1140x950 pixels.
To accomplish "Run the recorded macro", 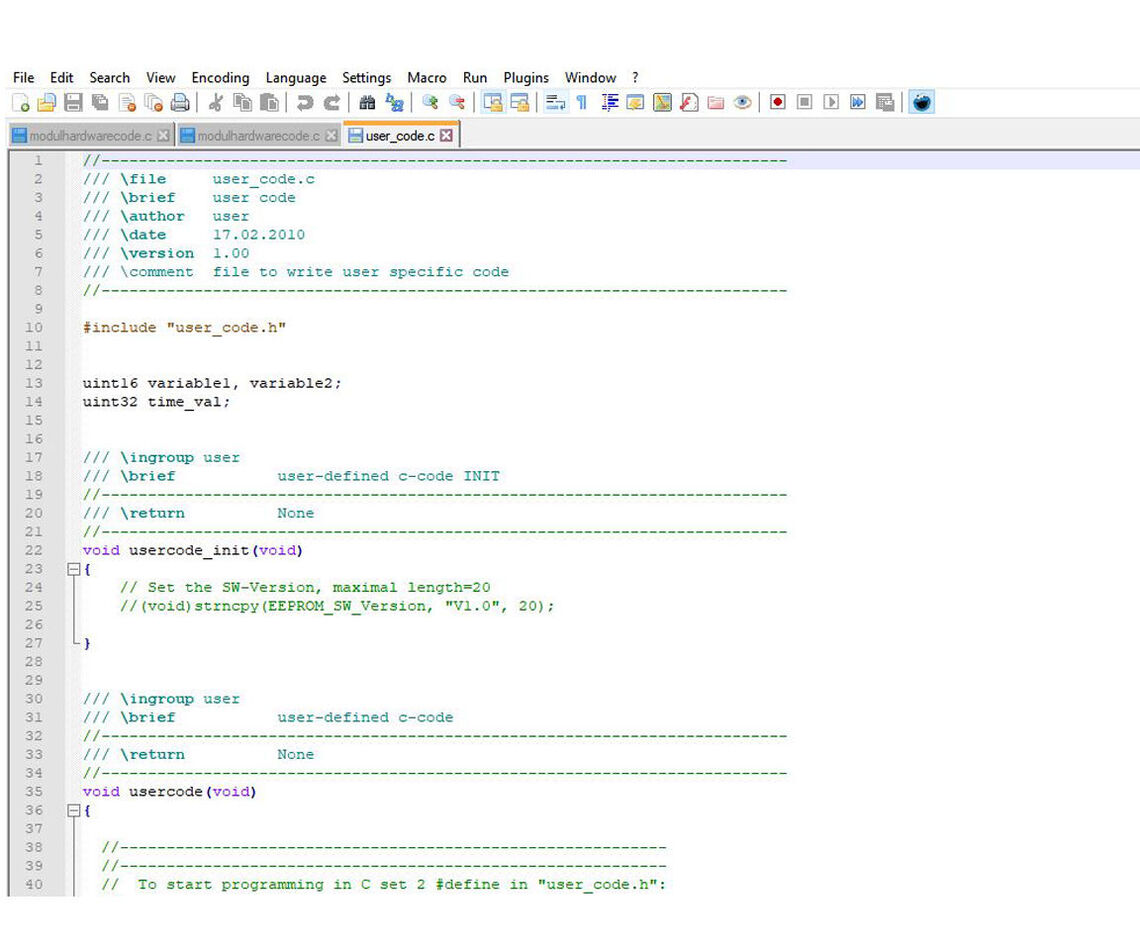I will click(832, 101).
